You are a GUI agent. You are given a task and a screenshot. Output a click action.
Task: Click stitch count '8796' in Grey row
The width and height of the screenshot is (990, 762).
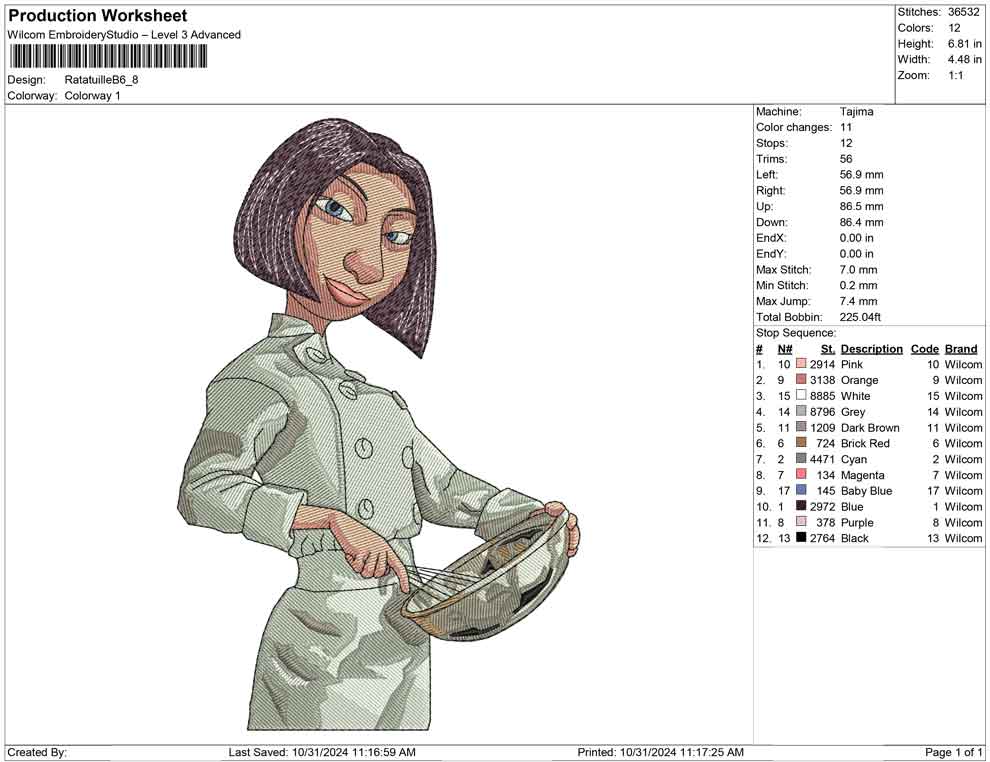822,412
